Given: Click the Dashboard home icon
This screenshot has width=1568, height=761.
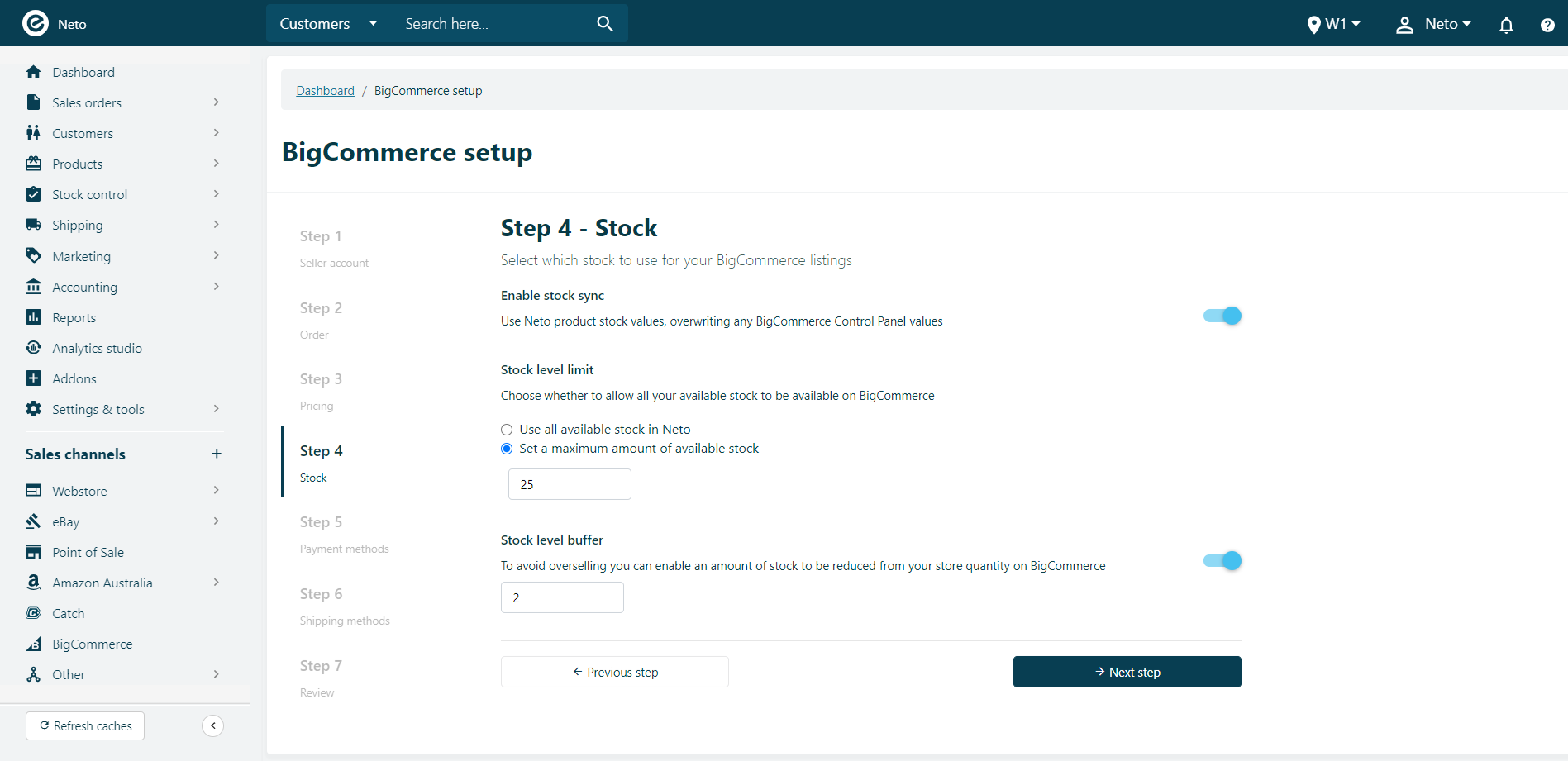Looking at the screenshot, I should [33, 72].
